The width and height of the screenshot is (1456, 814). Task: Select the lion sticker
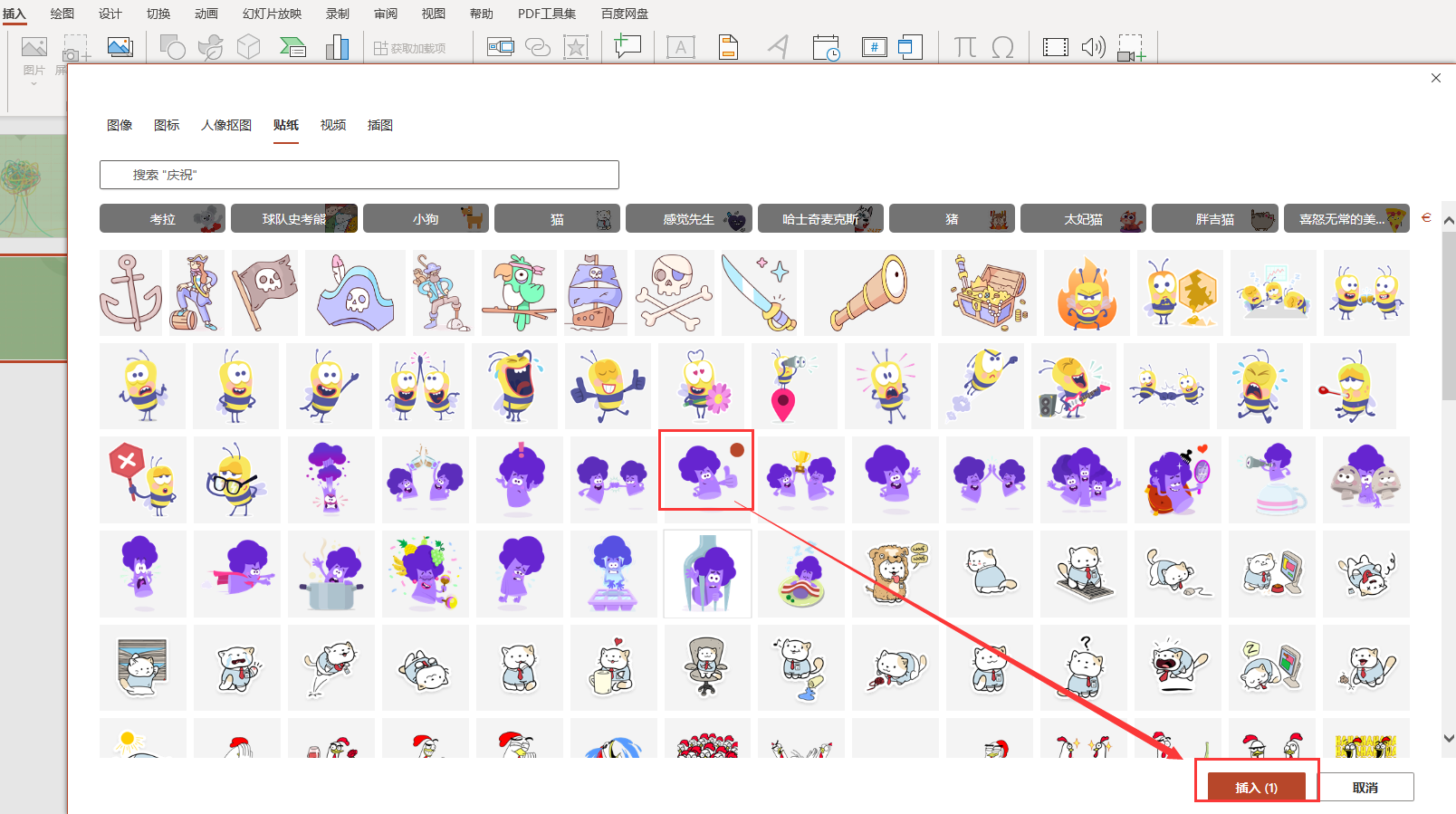896,574
